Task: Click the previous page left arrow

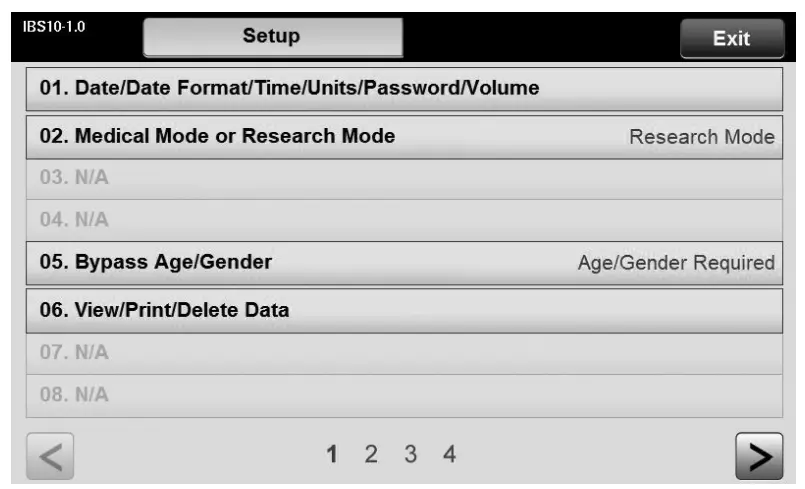Action: point(48,457)
